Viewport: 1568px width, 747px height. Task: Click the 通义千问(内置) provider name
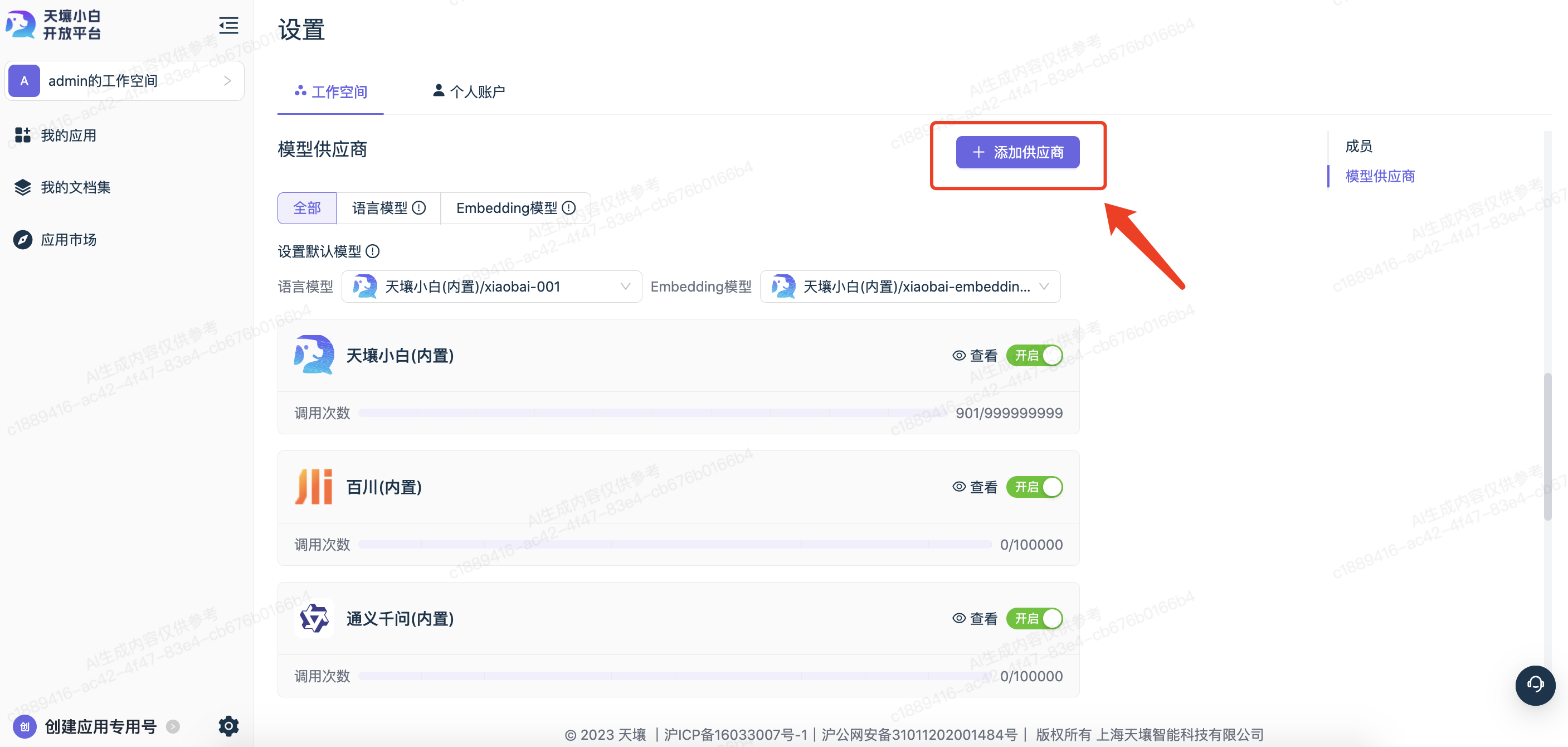[x=400, y=619]
